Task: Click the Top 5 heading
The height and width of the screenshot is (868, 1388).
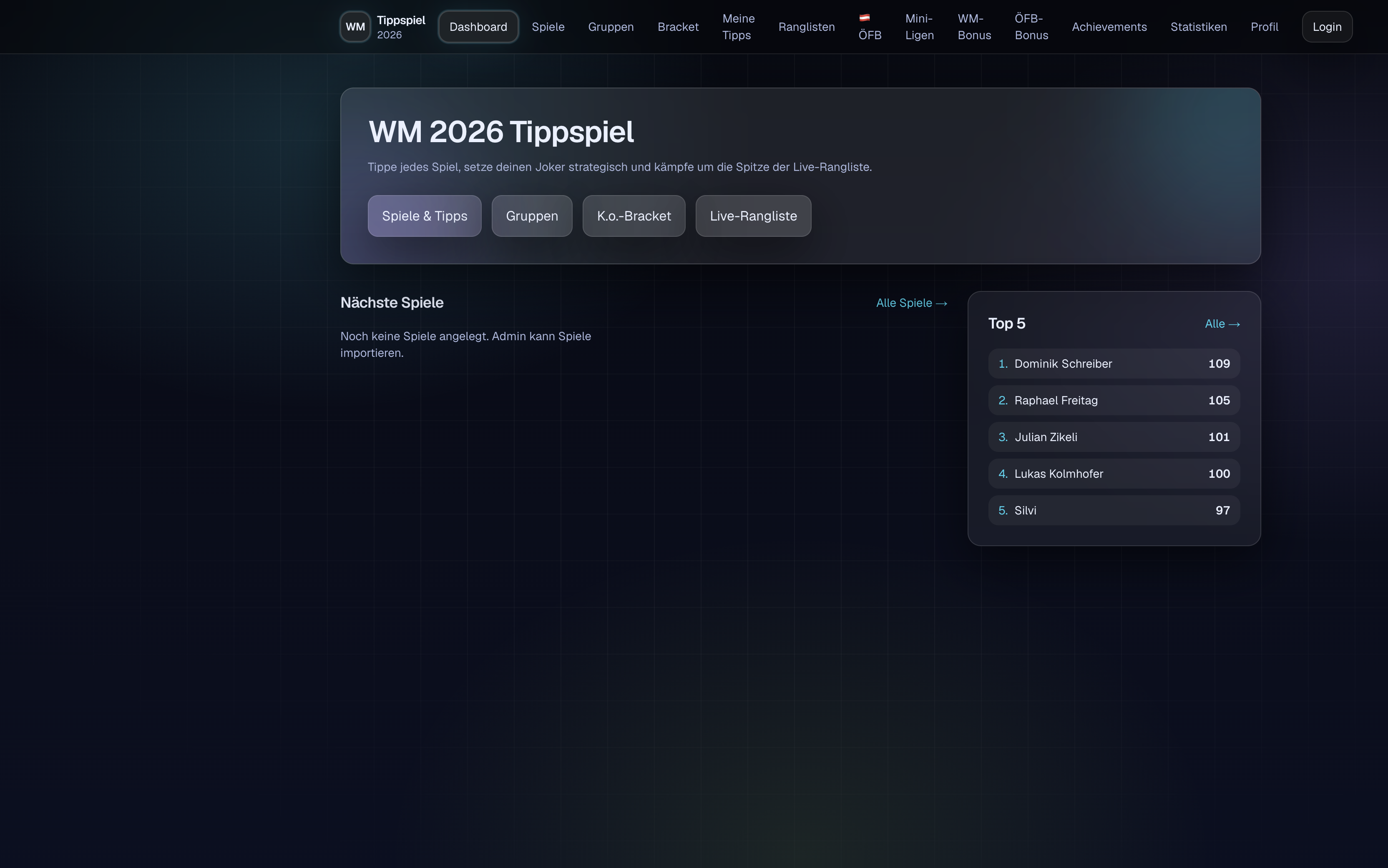Action: (x=1006, y=324)
